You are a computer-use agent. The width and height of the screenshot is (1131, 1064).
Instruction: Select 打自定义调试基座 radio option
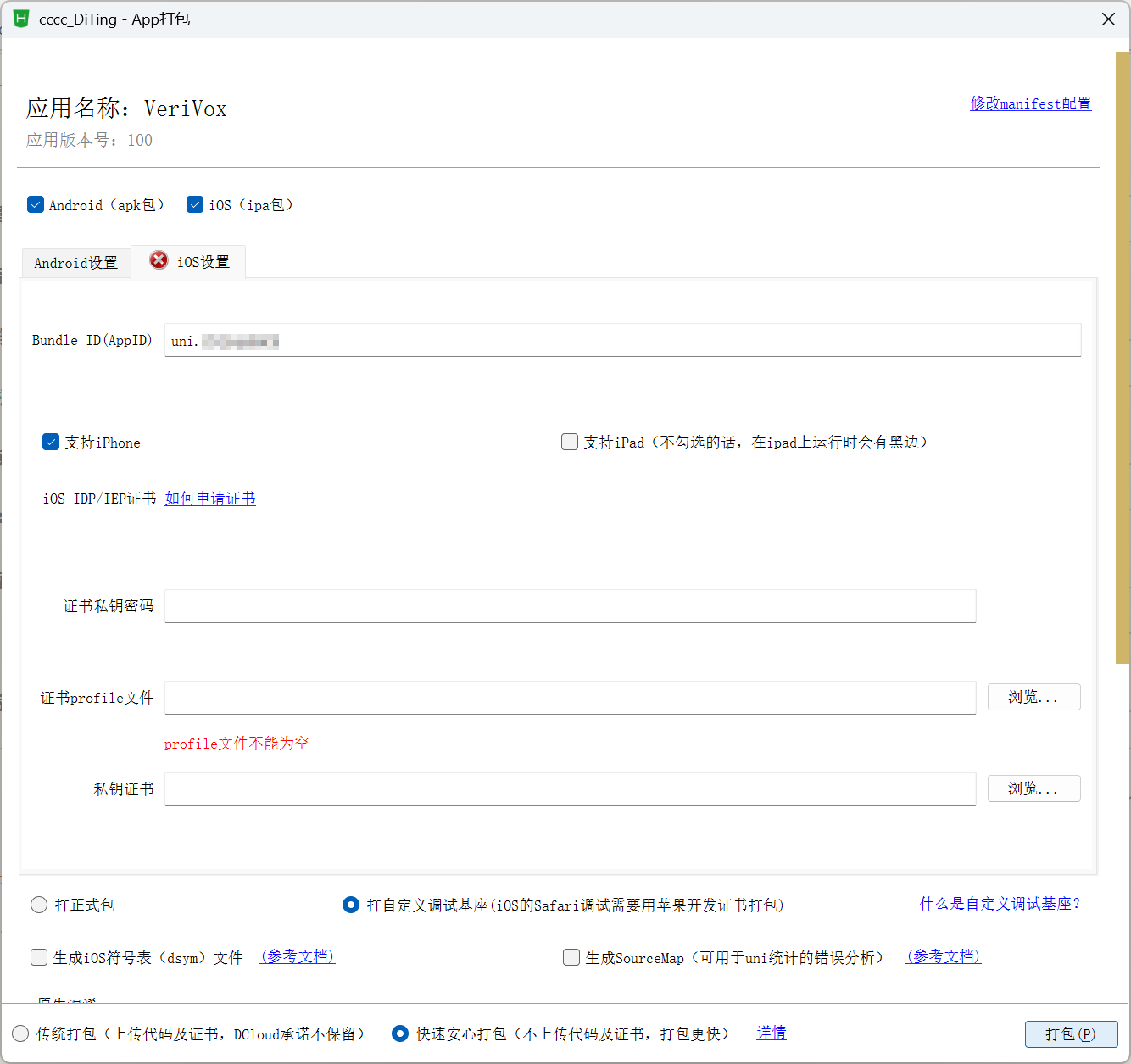tap(351, 905)
